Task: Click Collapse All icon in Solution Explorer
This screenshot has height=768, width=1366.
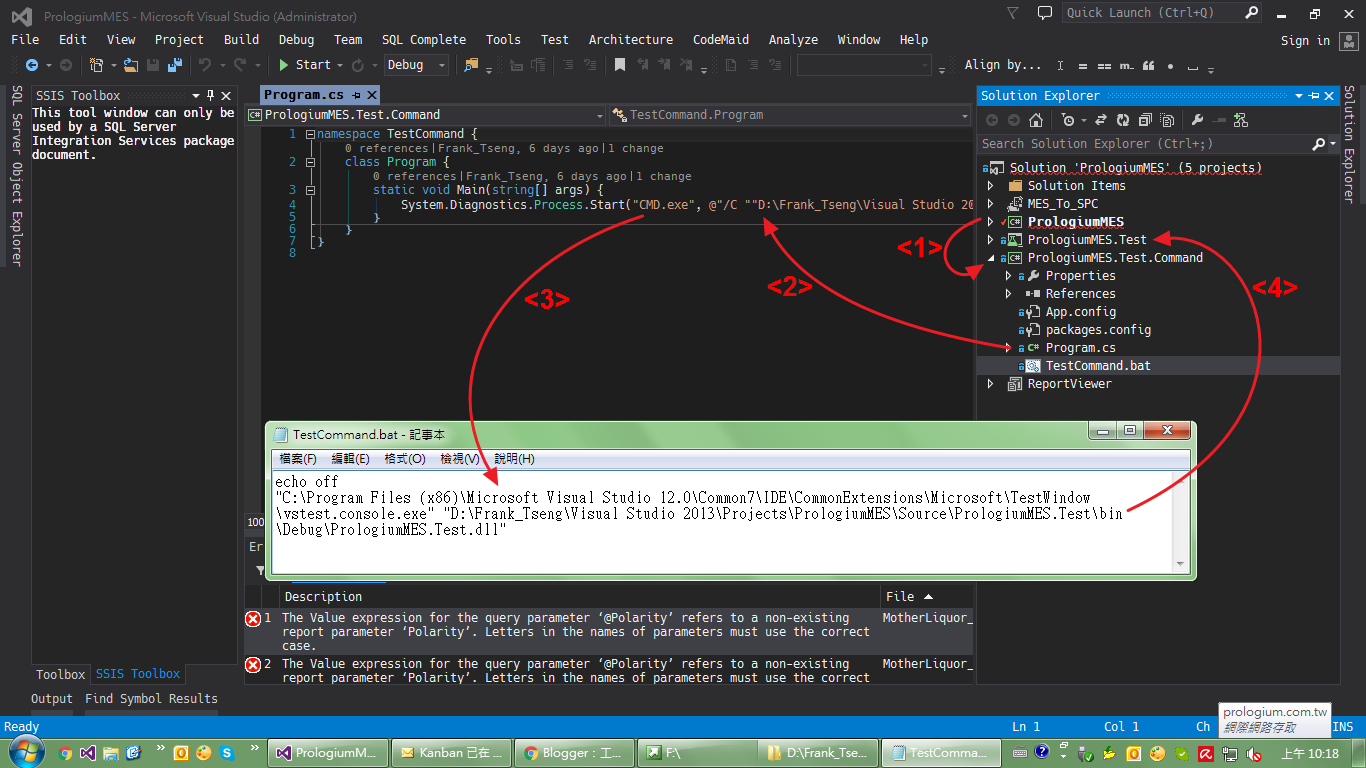Action: [1144, 120]
